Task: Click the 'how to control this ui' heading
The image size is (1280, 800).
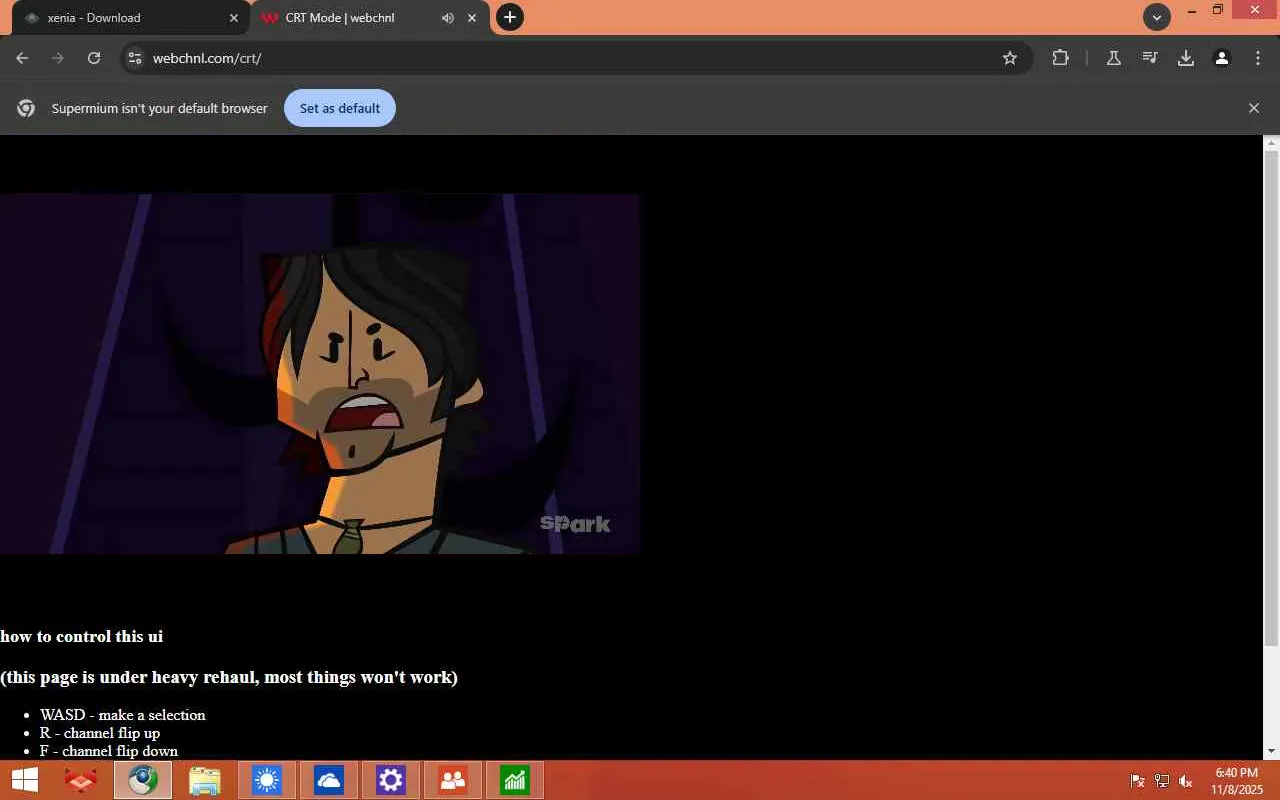Action: pyautogui.click(x=81, y=637)
